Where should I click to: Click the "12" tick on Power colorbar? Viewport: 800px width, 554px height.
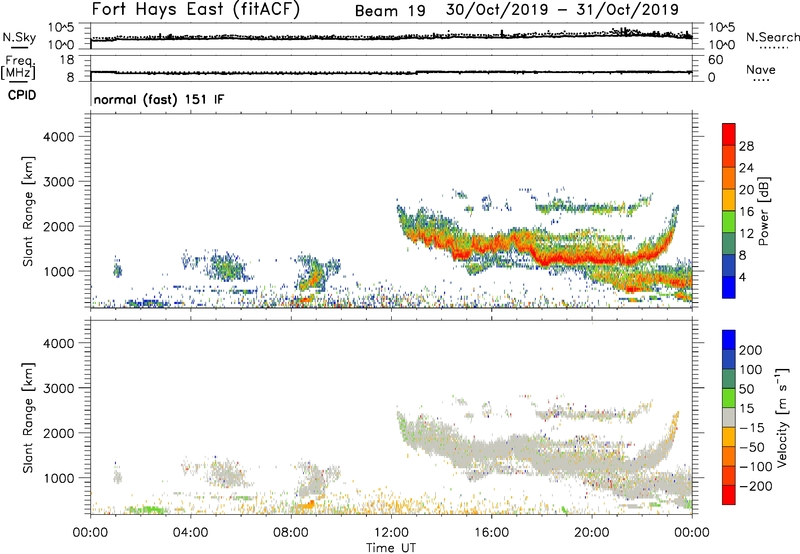click(746, 234)
